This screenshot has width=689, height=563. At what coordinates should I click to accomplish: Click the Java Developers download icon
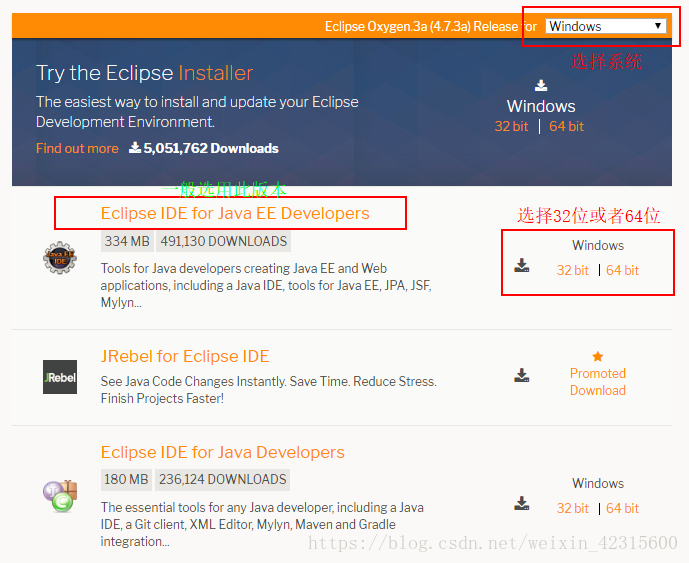tap(522, 504)
